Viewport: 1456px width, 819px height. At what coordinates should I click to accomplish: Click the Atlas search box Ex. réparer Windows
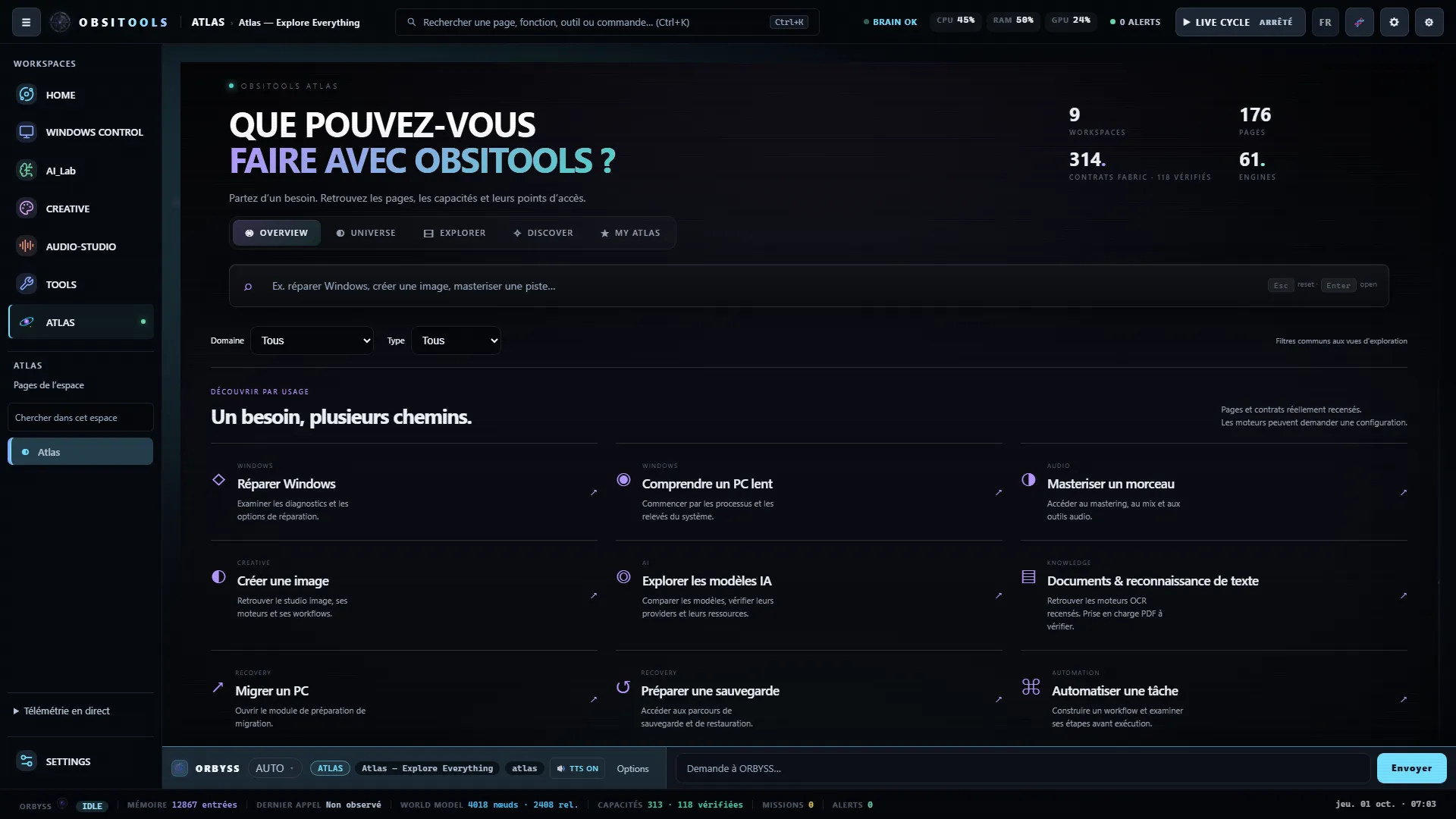click(x=808, y=286)
